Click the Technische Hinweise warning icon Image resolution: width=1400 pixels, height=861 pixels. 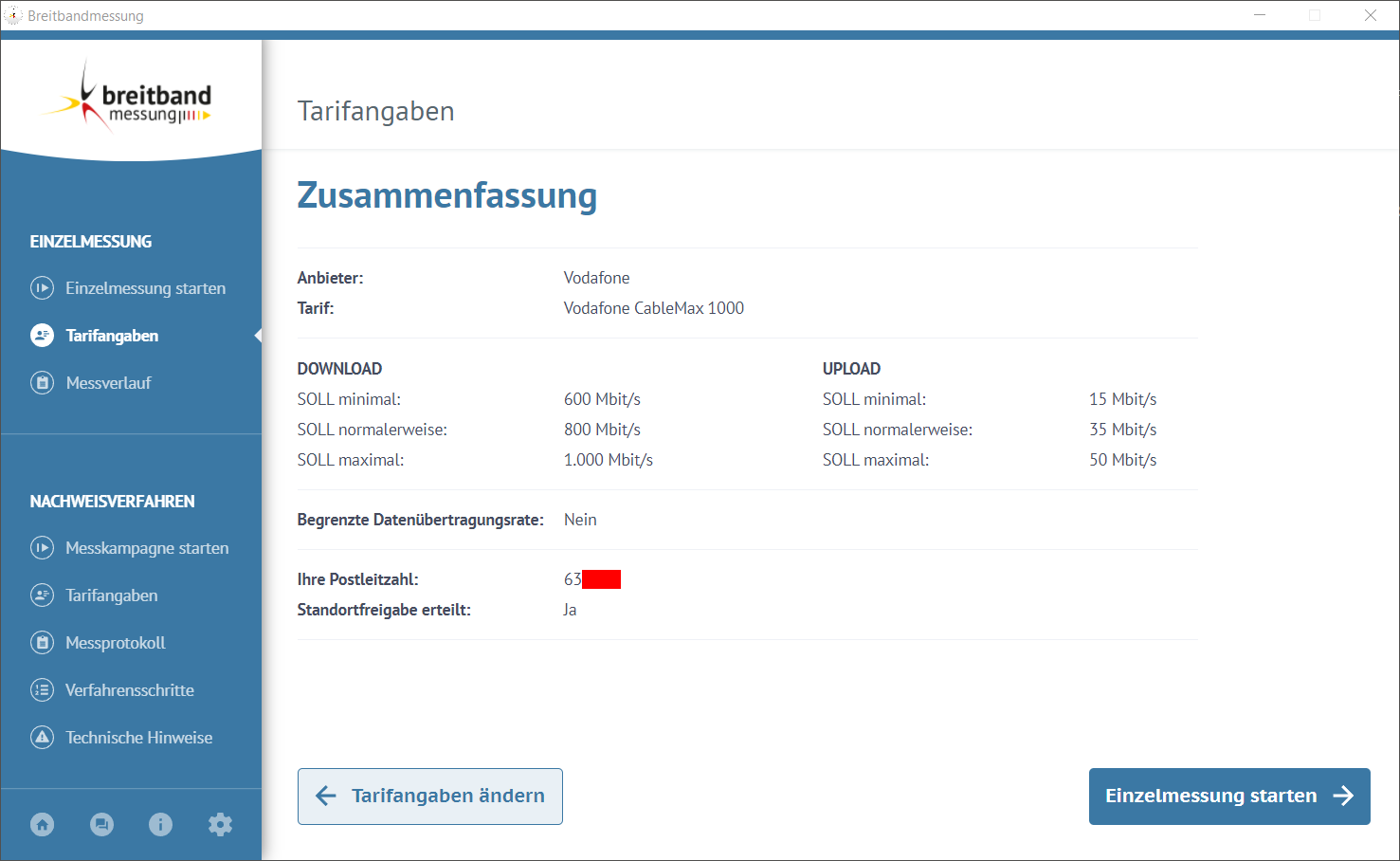42,737
